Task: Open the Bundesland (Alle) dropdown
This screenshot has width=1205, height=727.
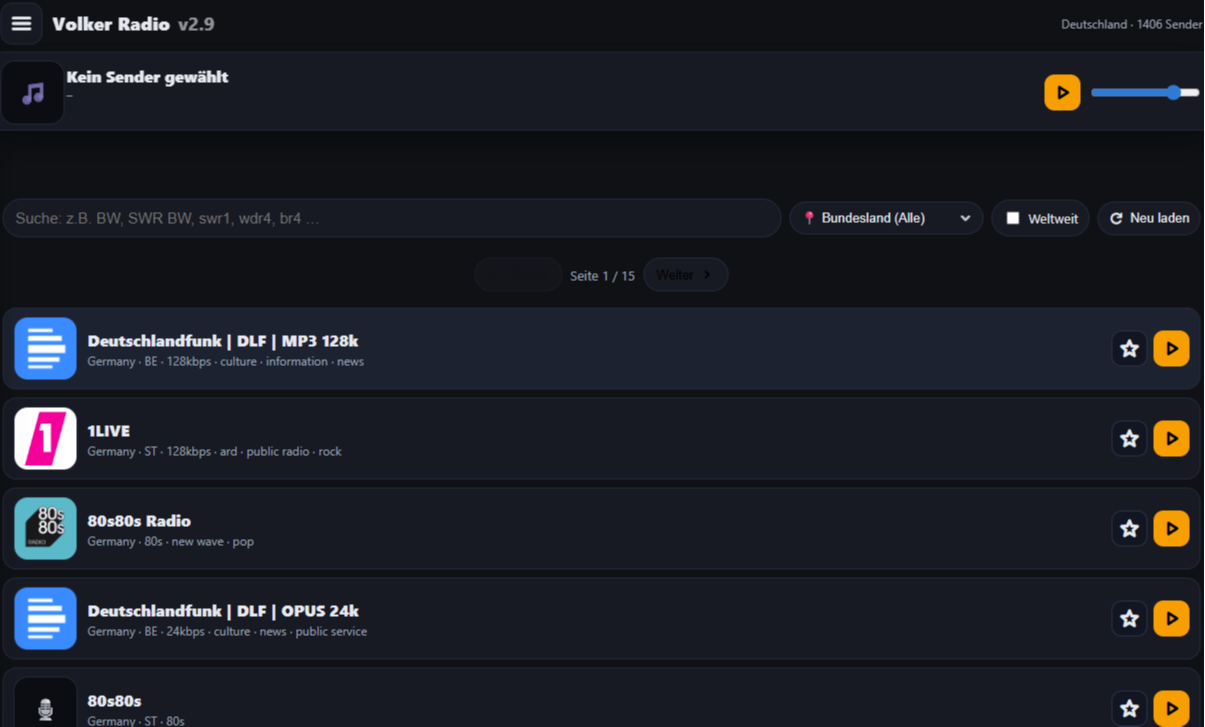Action: 886,218
